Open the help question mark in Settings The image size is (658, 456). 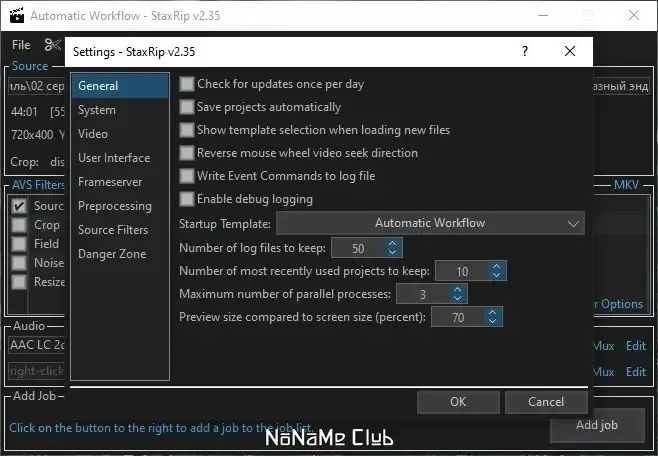[x=525, y=51]
